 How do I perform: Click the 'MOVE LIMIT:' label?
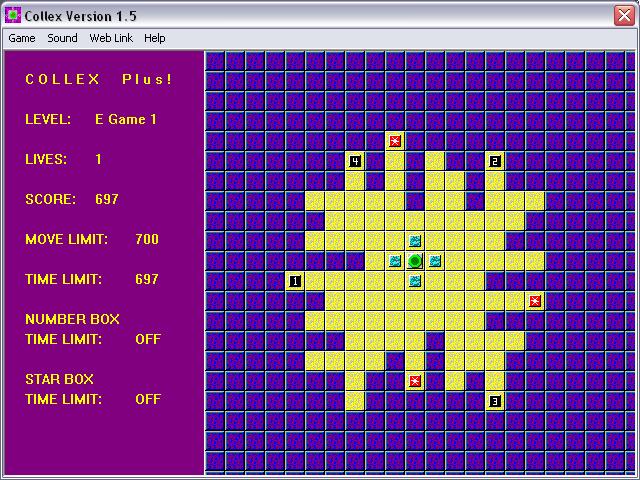67,239
